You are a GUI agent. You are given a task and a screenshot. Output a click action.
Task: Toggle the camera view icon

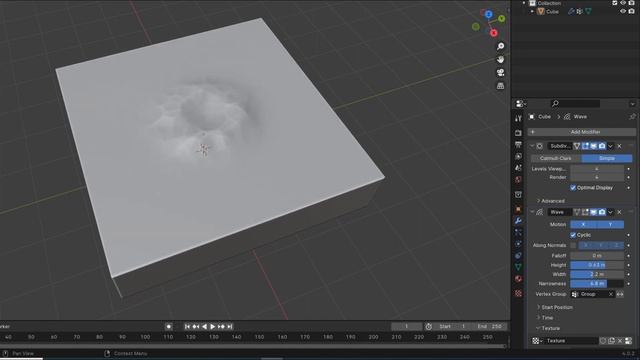coord(500,73)
